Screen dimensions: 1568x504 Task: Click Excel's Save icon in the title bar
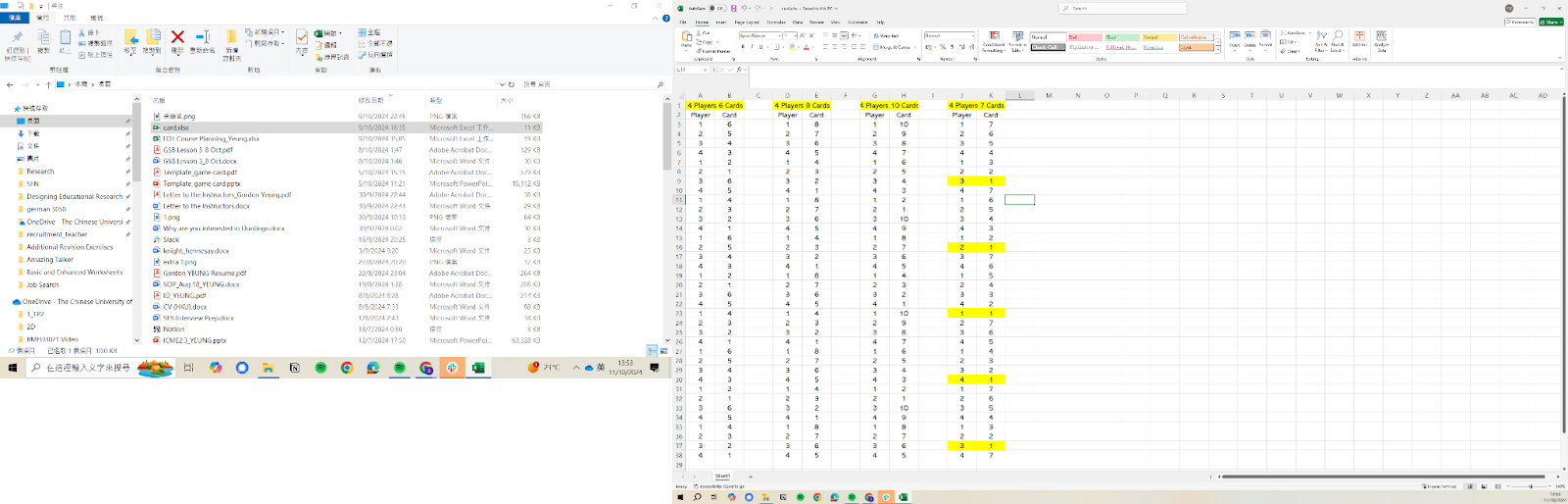point(734,8)
